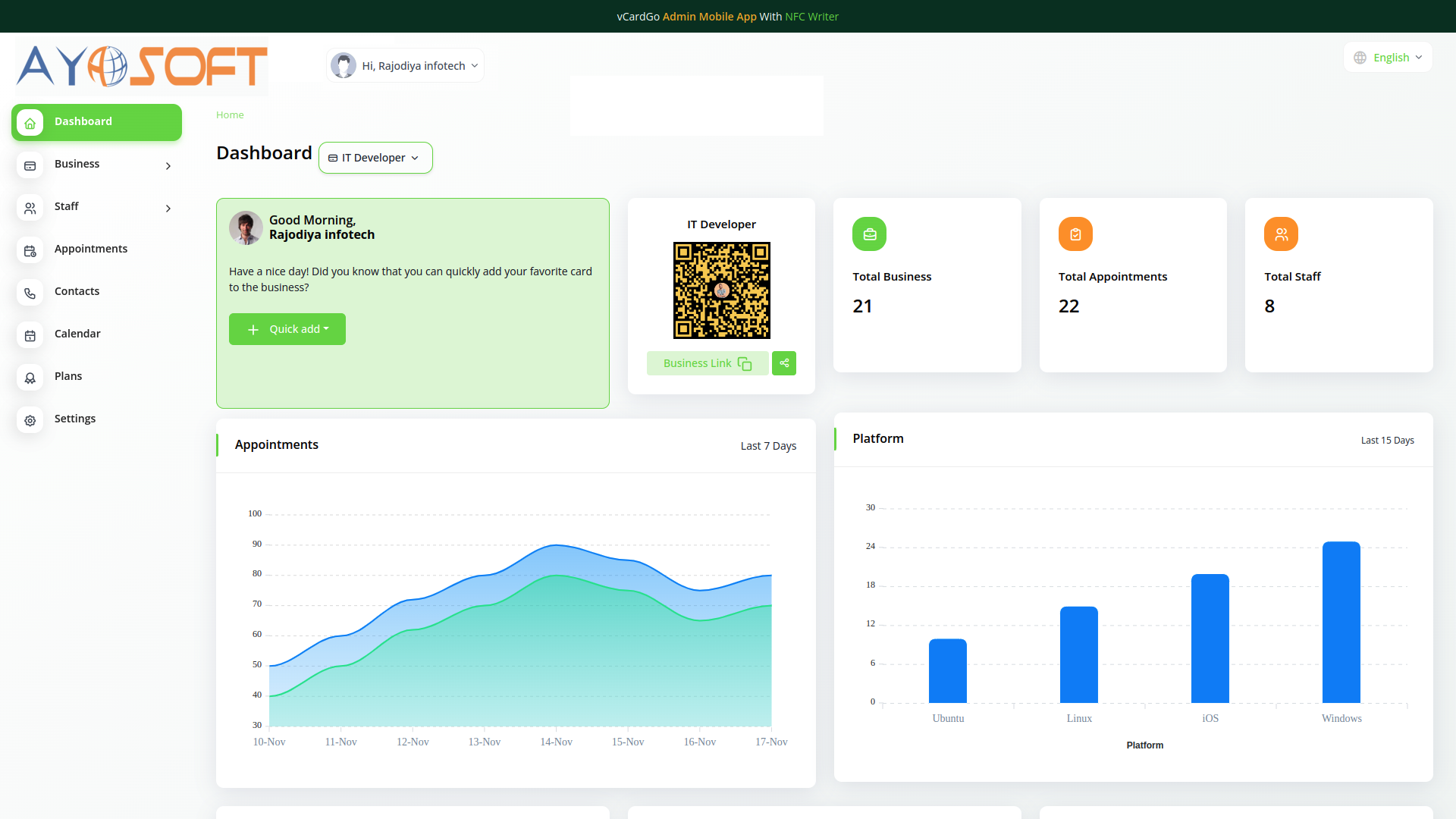Go to Appointments in the sidebar
Image resolution: width=1456 pixels, height=819 pixels.
tap(91, 249)
